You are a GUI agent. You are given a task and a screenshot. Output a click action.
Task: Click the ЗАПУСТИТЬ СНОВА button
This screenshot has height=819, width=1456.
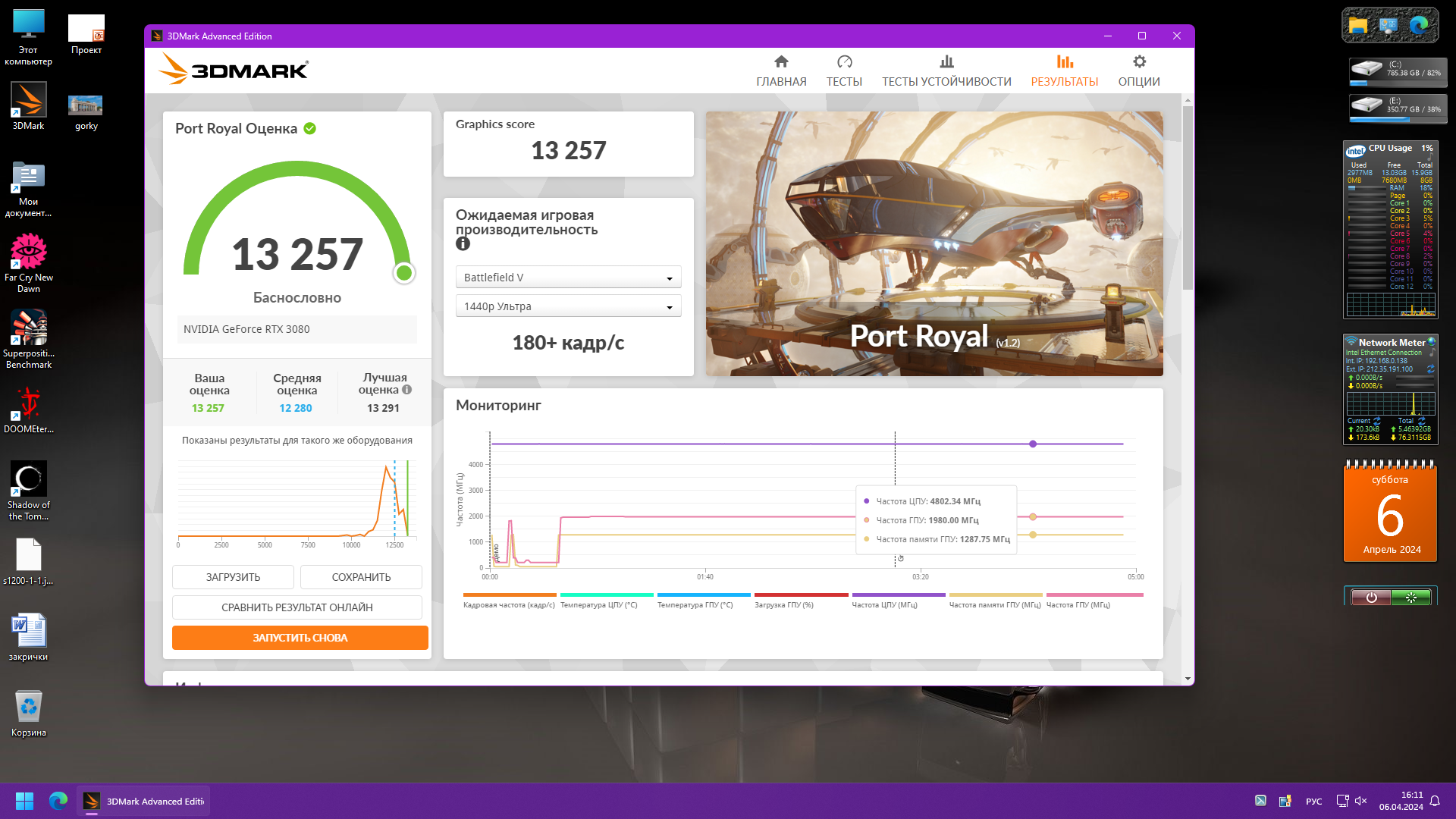[300, 638]
